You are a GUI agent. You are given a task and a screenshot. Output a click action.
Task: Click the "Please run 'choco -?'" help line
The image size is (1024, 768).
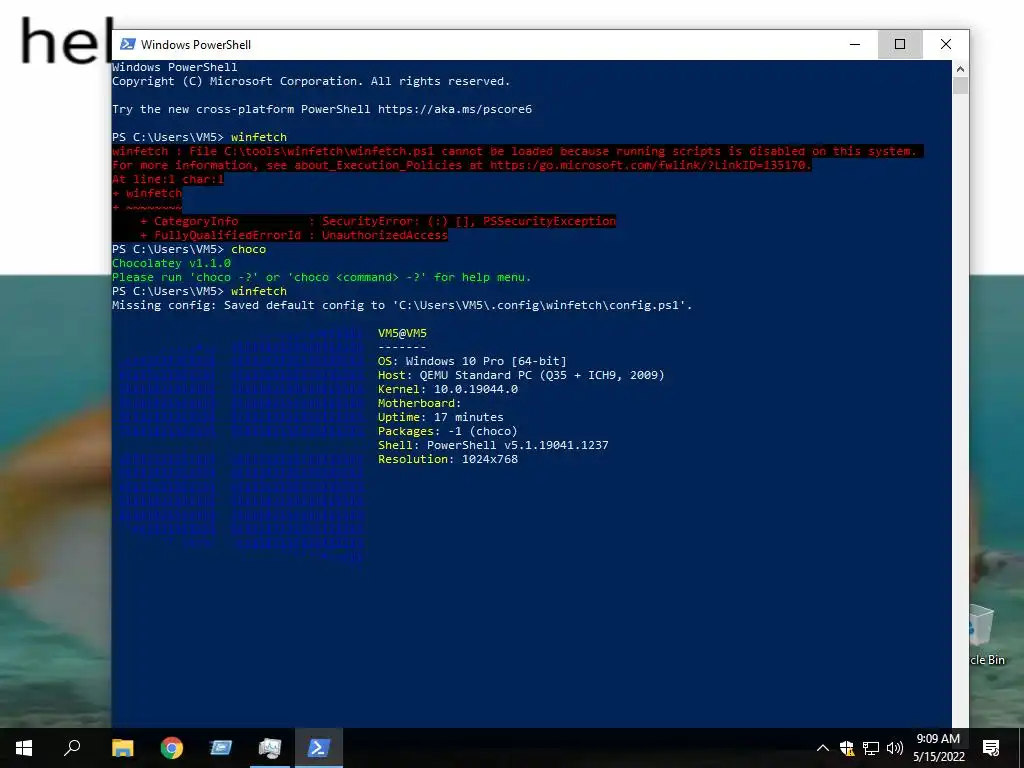[x=321, y=277]
